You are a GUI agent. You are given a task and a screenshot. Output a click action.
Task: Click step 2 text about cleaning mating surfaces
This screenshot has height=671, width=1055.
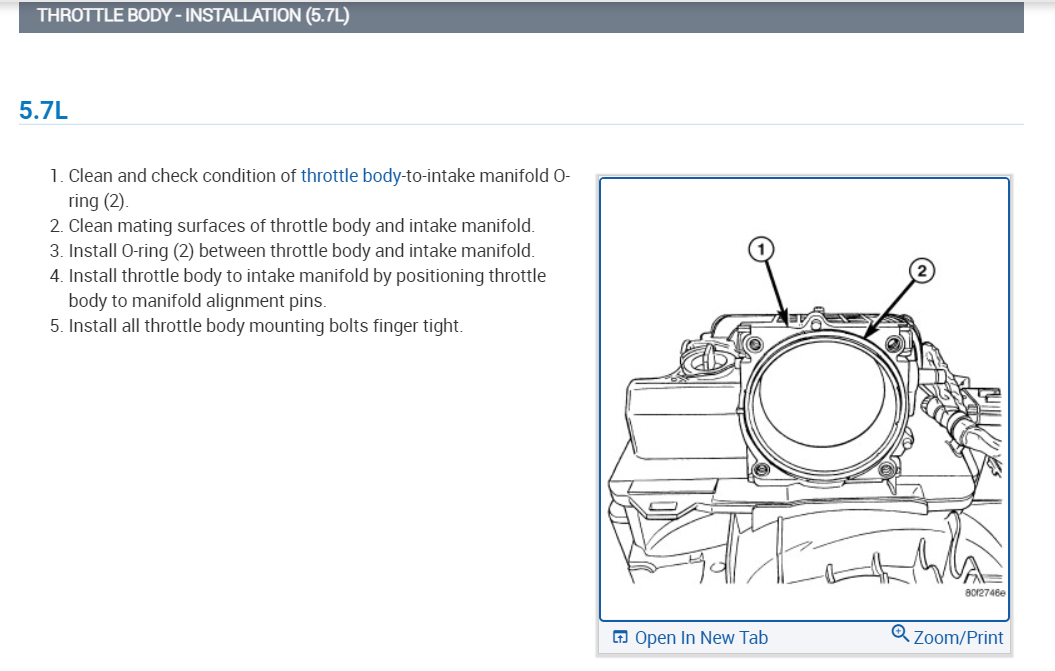click(301, 226)
